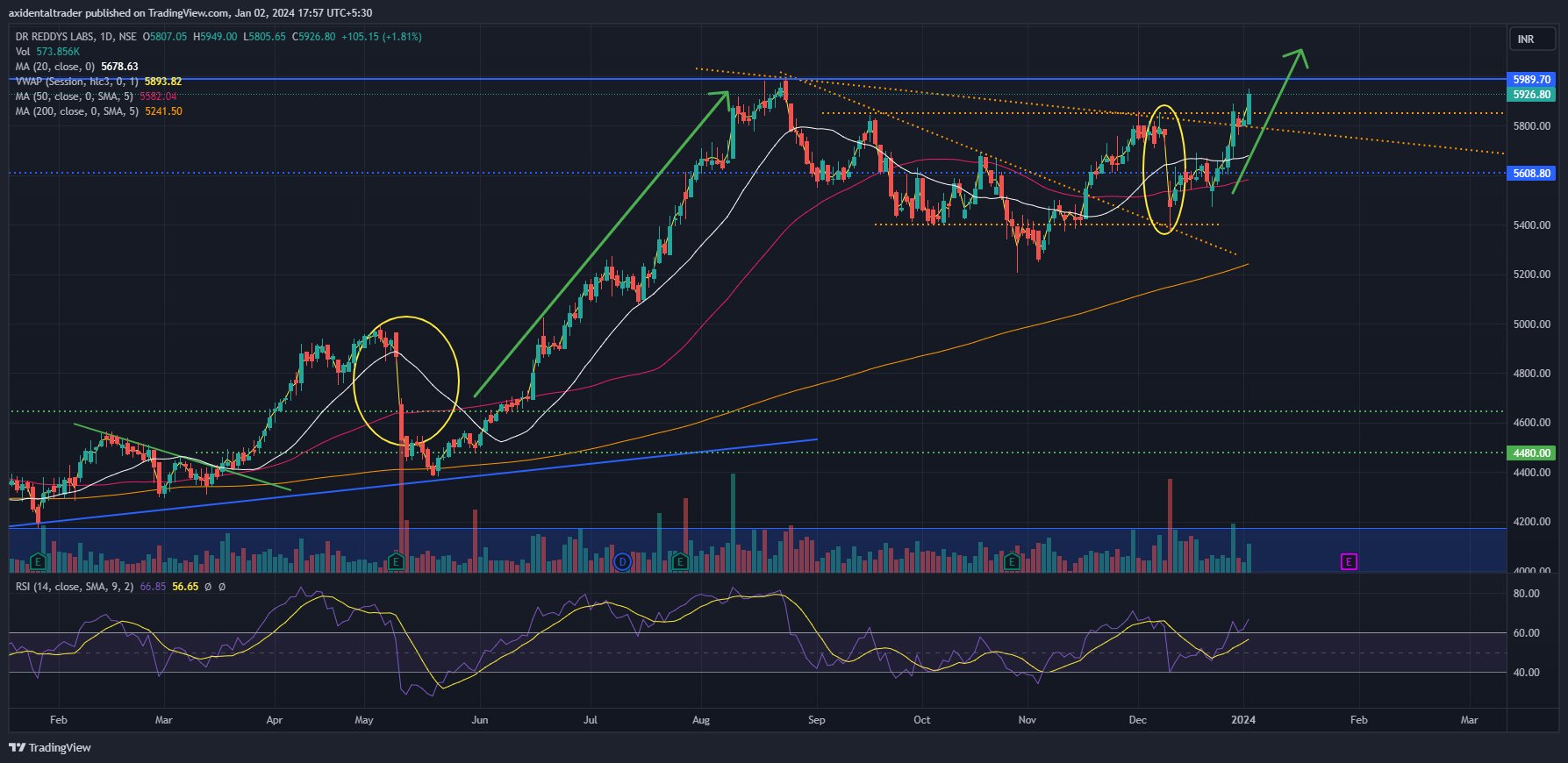Click the 5926.80 current price label
Image resolution: width=1568 pixels, height=763 pixels.
click(1531, 94)
